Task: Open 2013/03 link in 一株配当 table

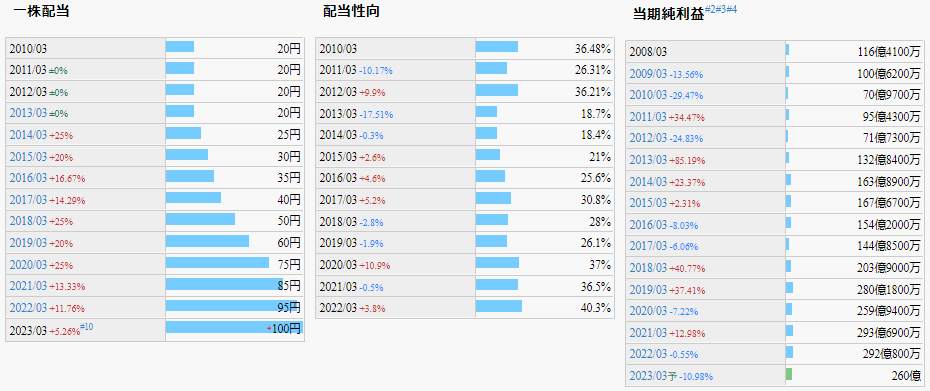Action: 28,113
